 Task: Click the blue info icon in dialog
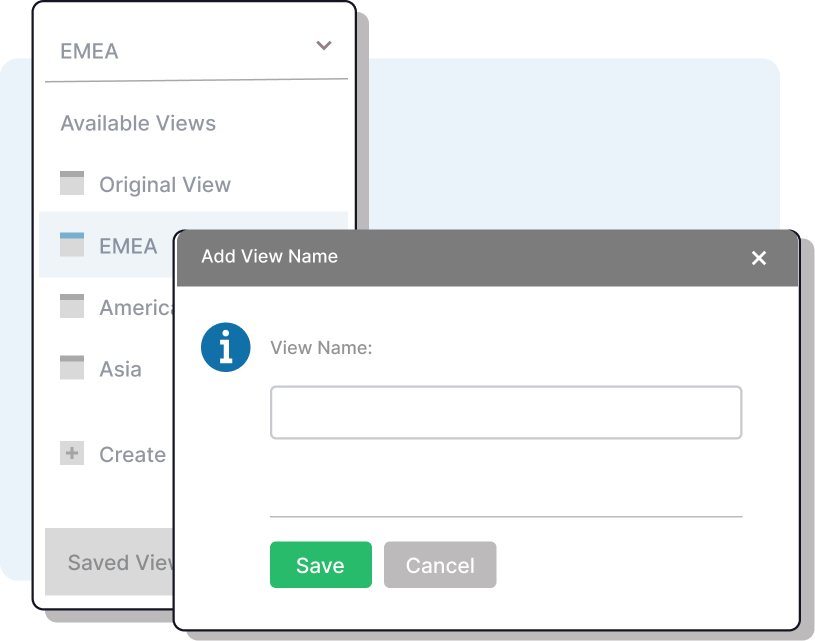click(x=225, y=348)
